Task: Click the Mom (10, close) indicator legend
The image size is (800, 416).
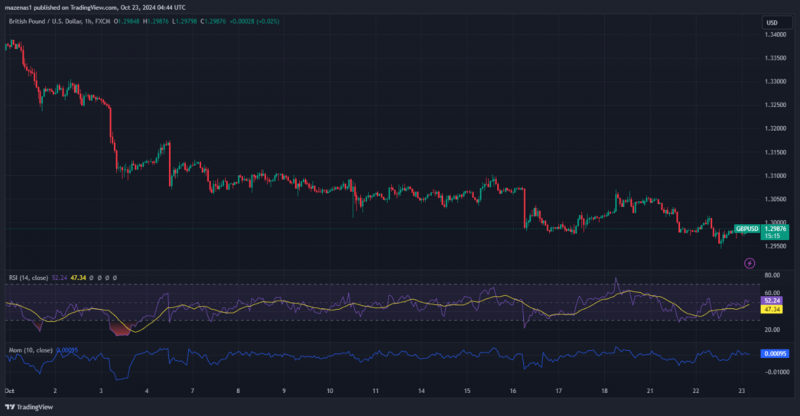Action: [31, 350]
